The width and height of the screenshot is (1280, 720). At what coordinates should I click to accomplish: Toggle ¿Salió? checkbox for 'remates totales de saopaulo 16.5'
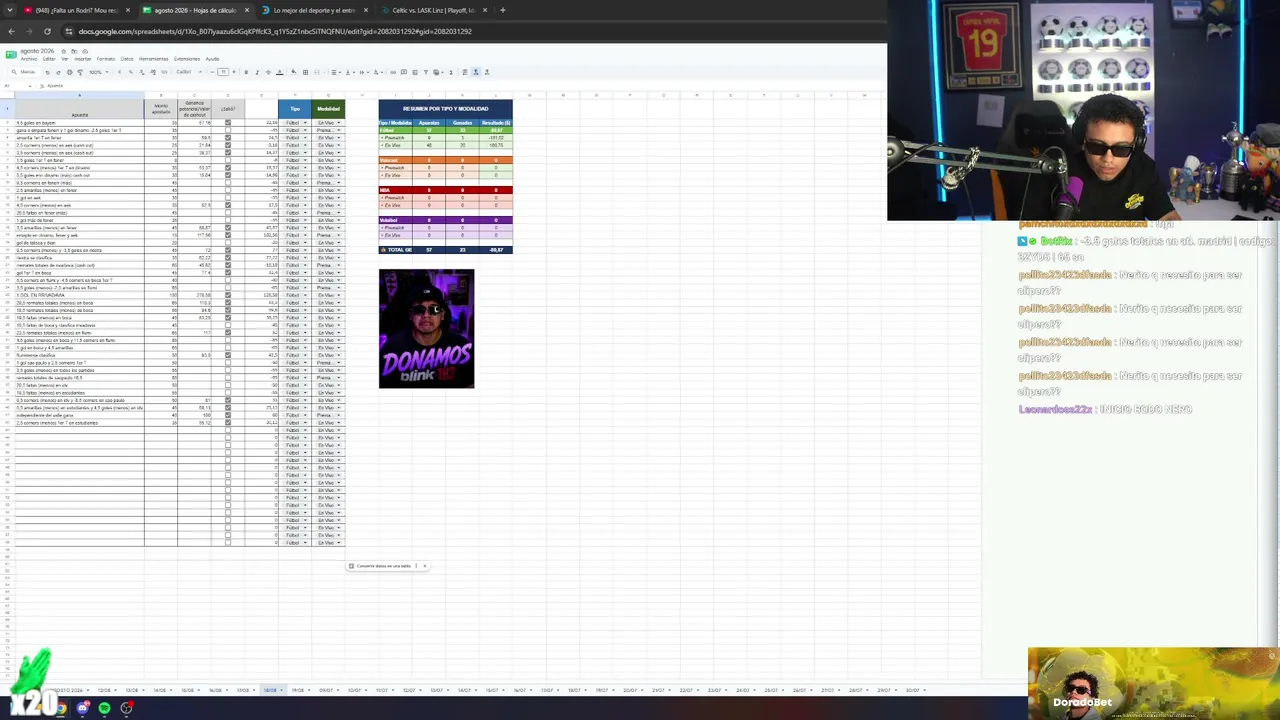[228, 378]
